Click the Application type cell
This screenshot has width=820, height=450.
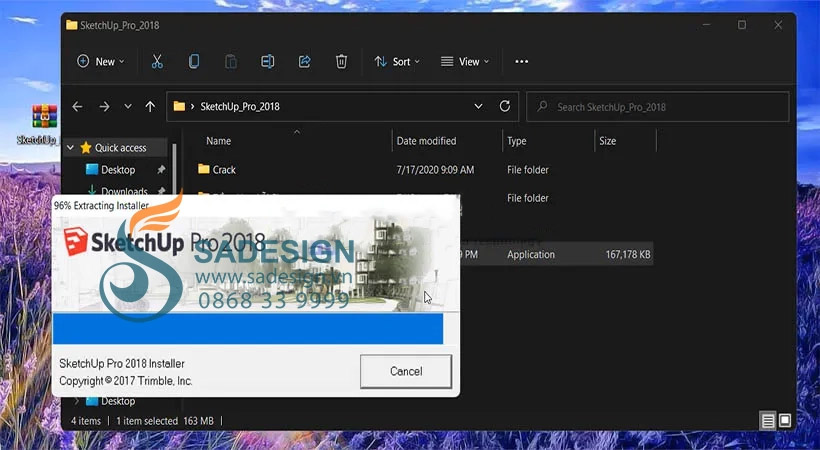(531, 254)
